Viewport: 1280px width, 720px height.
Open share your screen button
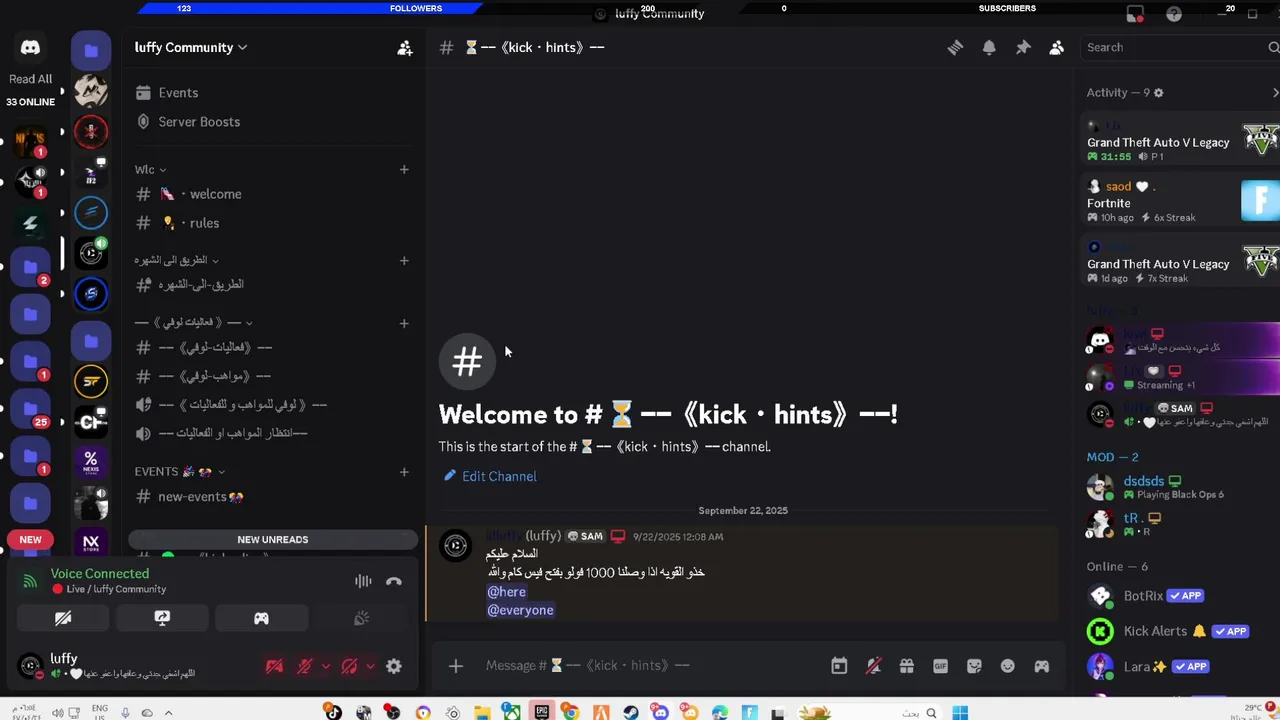162,618
